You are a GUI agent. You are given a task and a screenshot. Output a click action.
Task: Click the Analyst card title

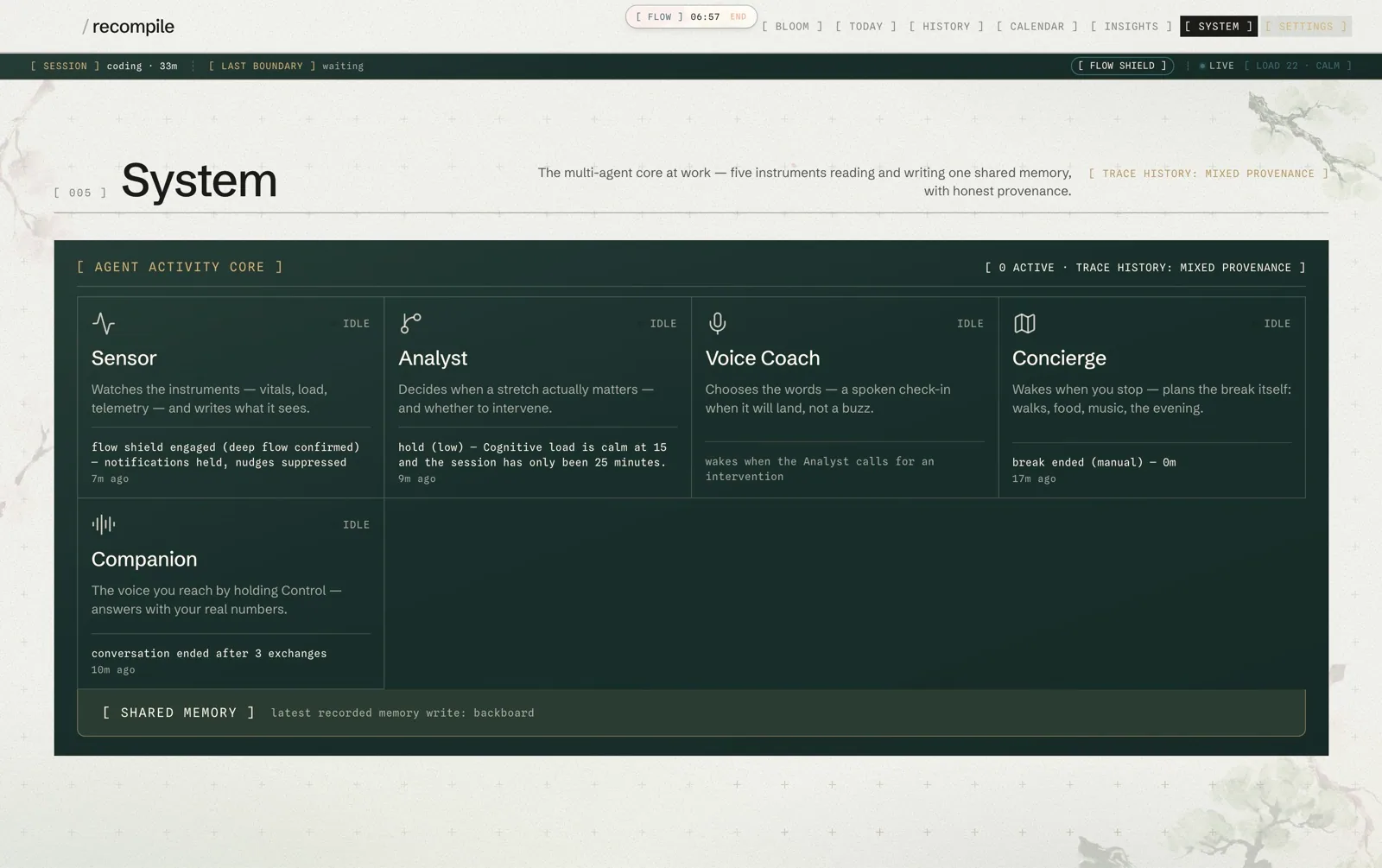[x=433, y=358]
